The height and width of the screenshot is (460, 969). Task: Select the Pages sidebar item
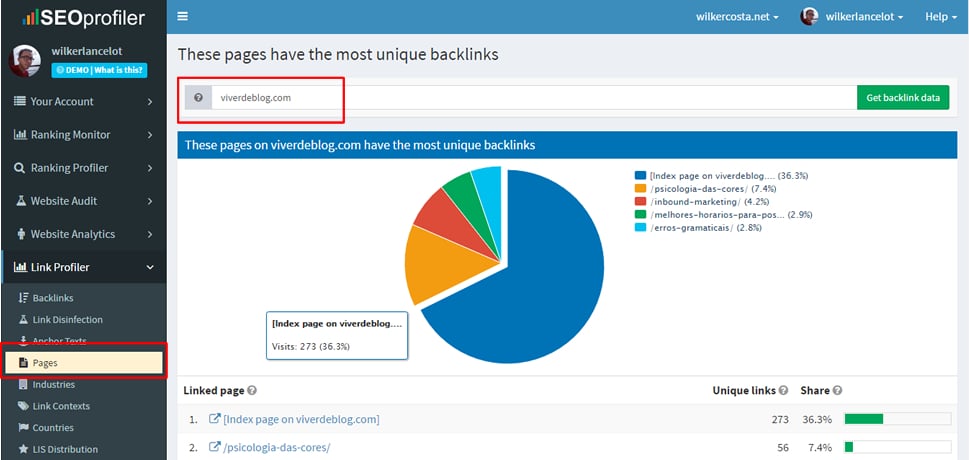coord(83,363)
